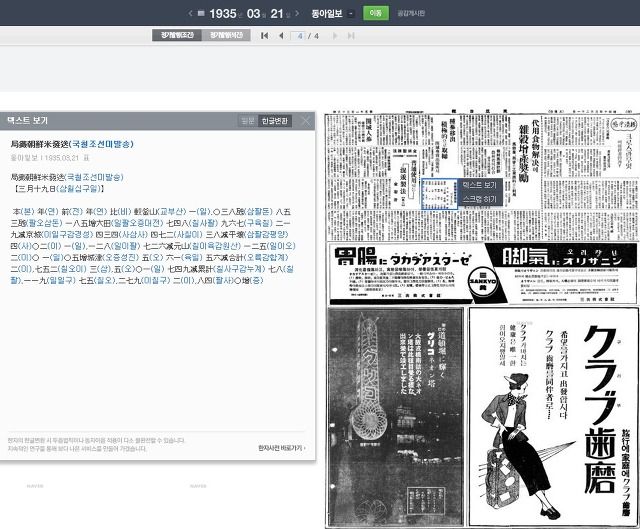Switch to original text toggle (원문)

248,121
